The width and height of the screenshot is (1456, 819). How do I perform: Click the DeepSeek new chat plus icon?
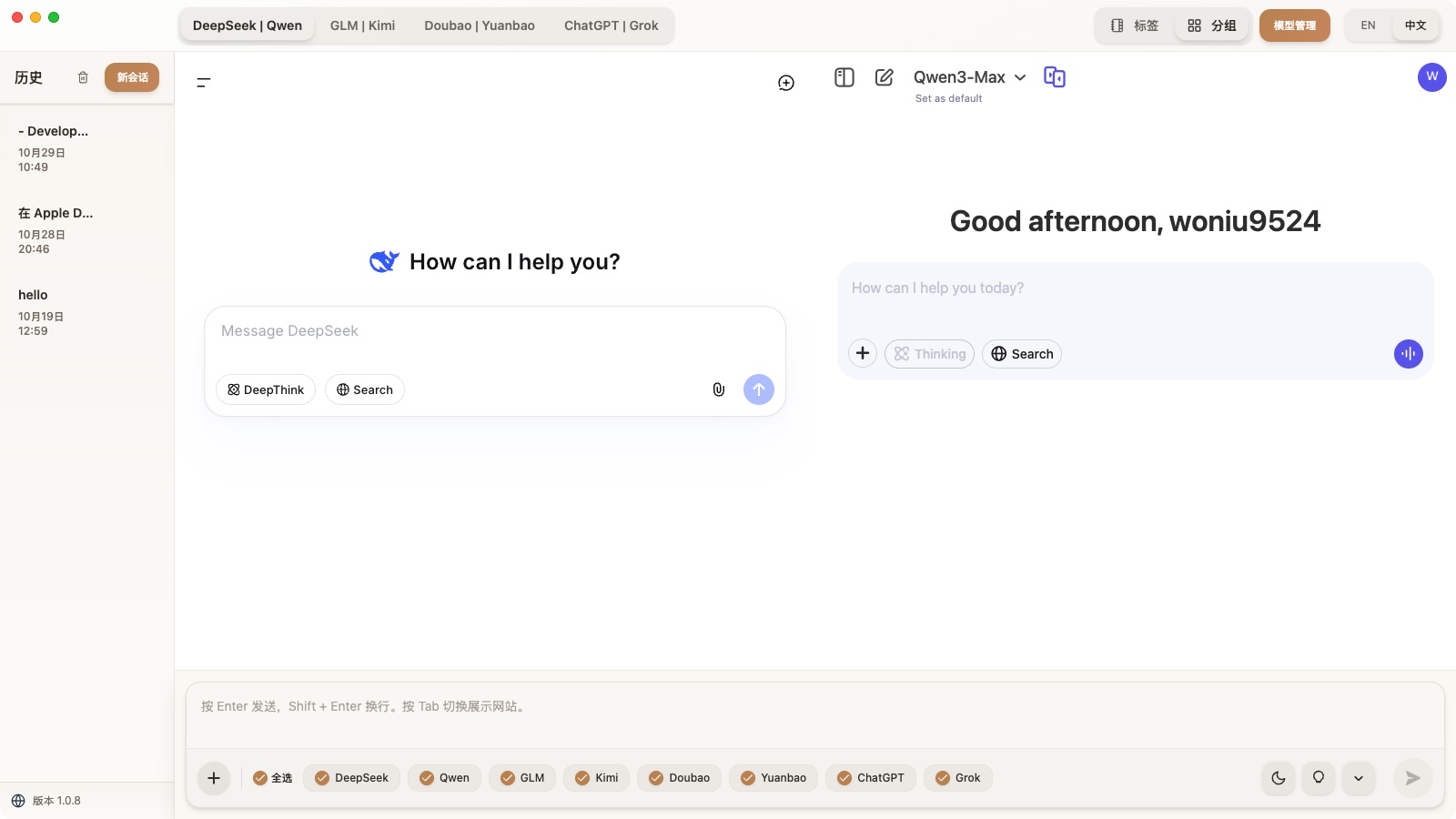786,83
